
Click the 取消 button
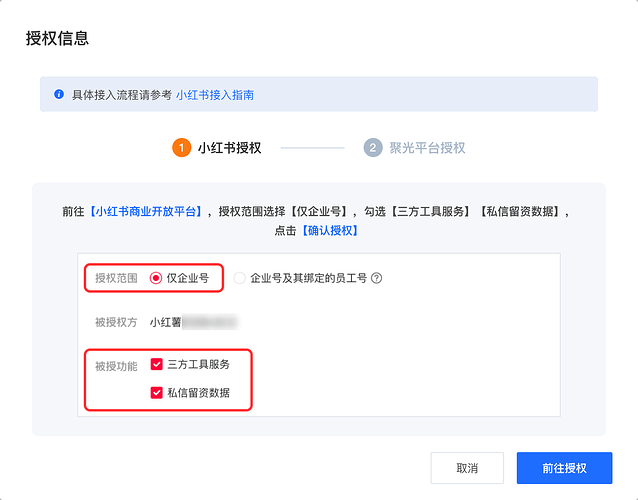467,468
